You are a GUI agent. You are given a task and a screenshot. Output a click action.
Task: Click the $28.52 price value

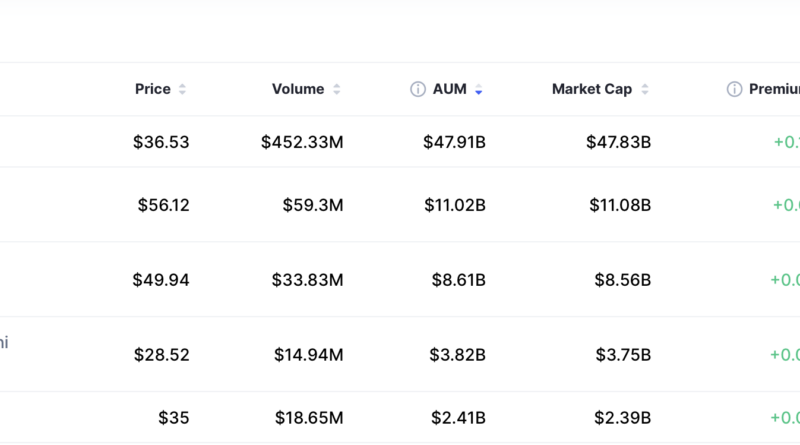tap(161, 355)
